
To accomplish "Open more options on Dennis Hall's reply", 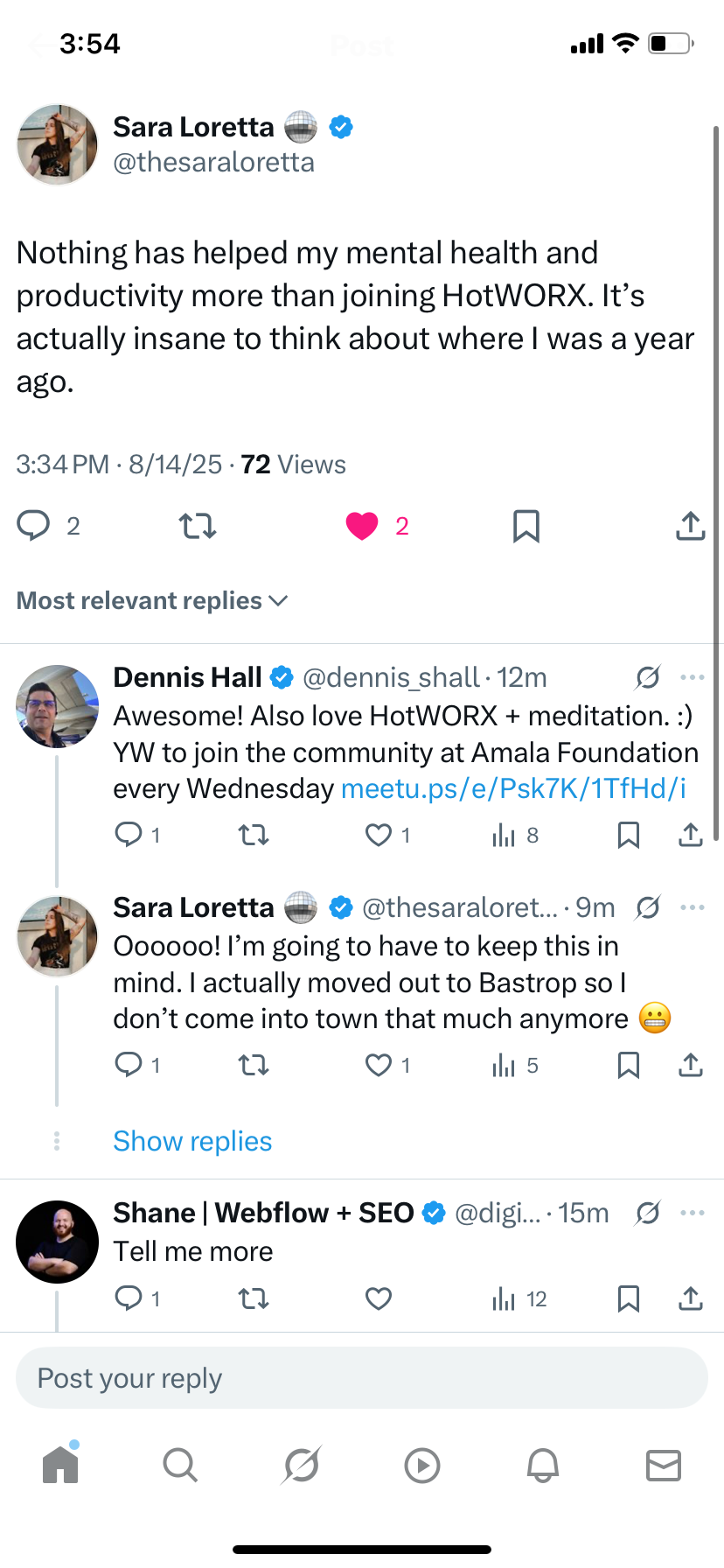I will pos(692,677).
